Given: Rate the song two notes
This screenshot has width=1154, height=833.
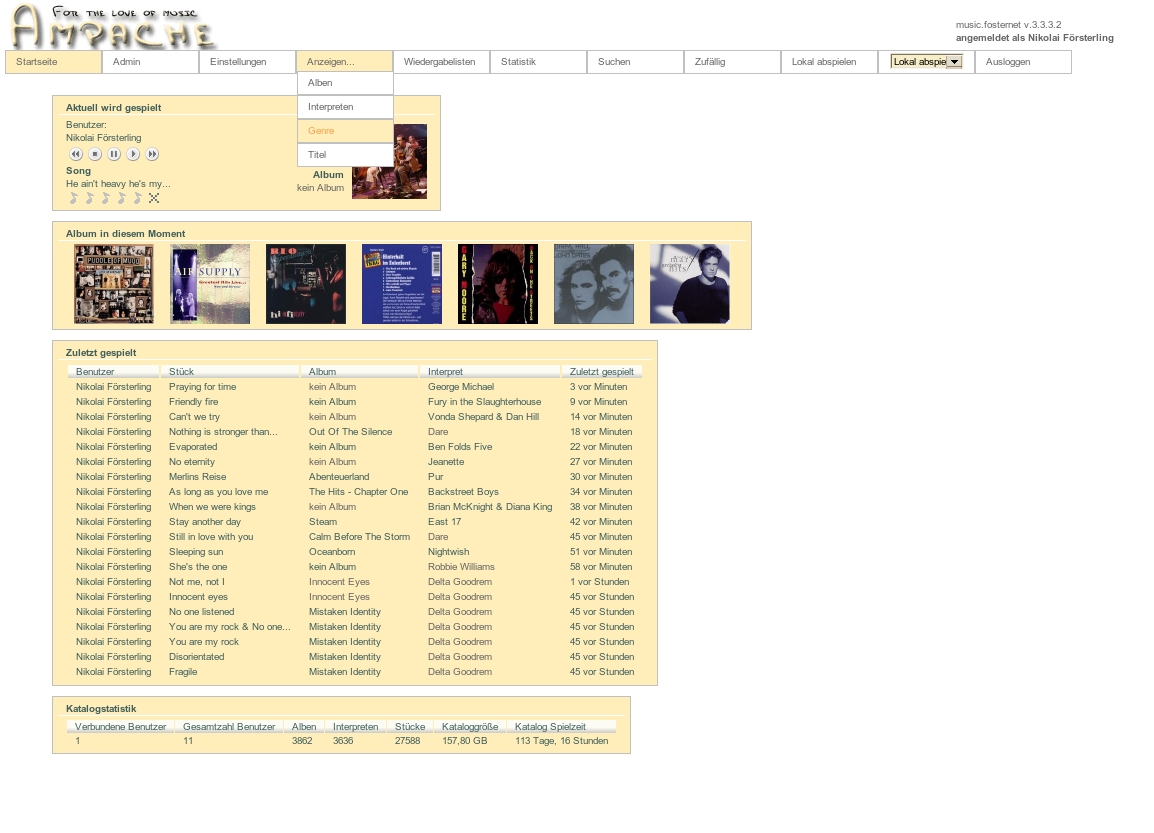Looking at the screenshot, I should point(90,198).
